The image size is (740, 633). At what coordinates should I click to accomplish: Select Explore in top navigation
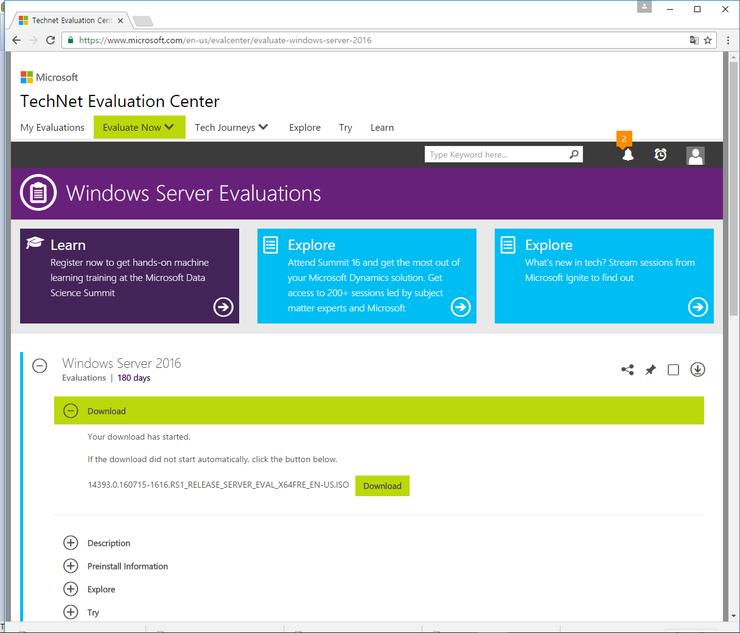tap(305, 127)
